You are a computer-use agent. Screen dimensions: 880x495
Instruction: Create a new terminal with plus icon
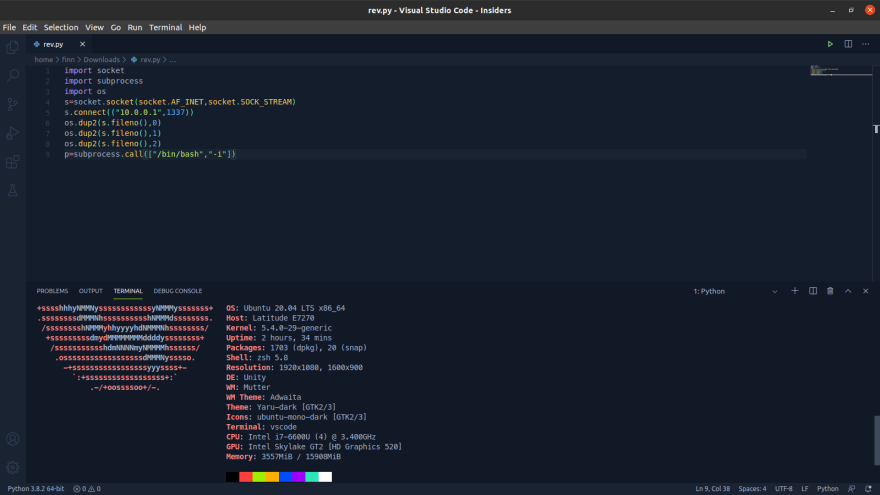(x=795, y=291)
